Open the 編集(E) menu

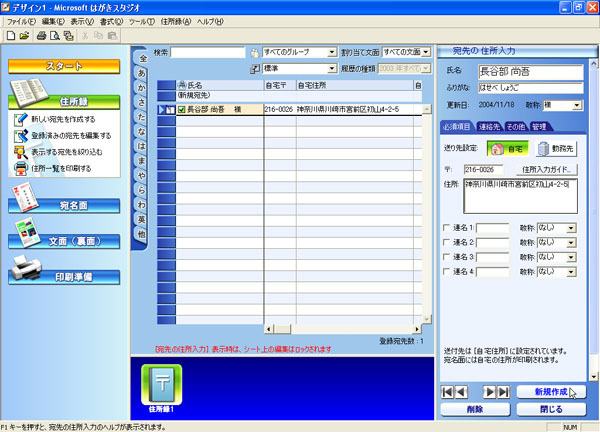pos(53,22)
